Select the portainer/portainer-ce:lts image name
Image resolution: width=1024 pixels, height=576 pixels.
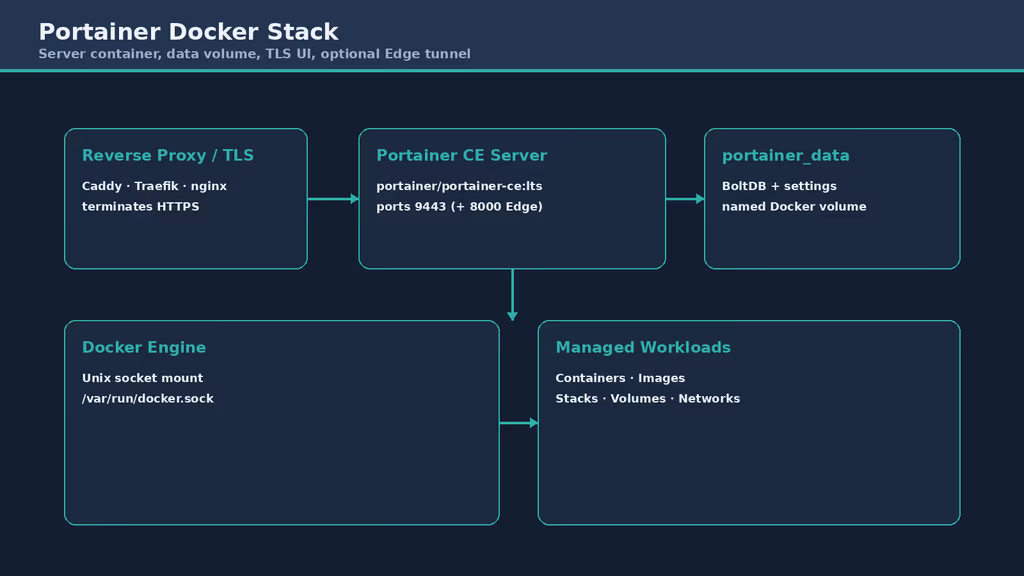[x=459, y=186]
